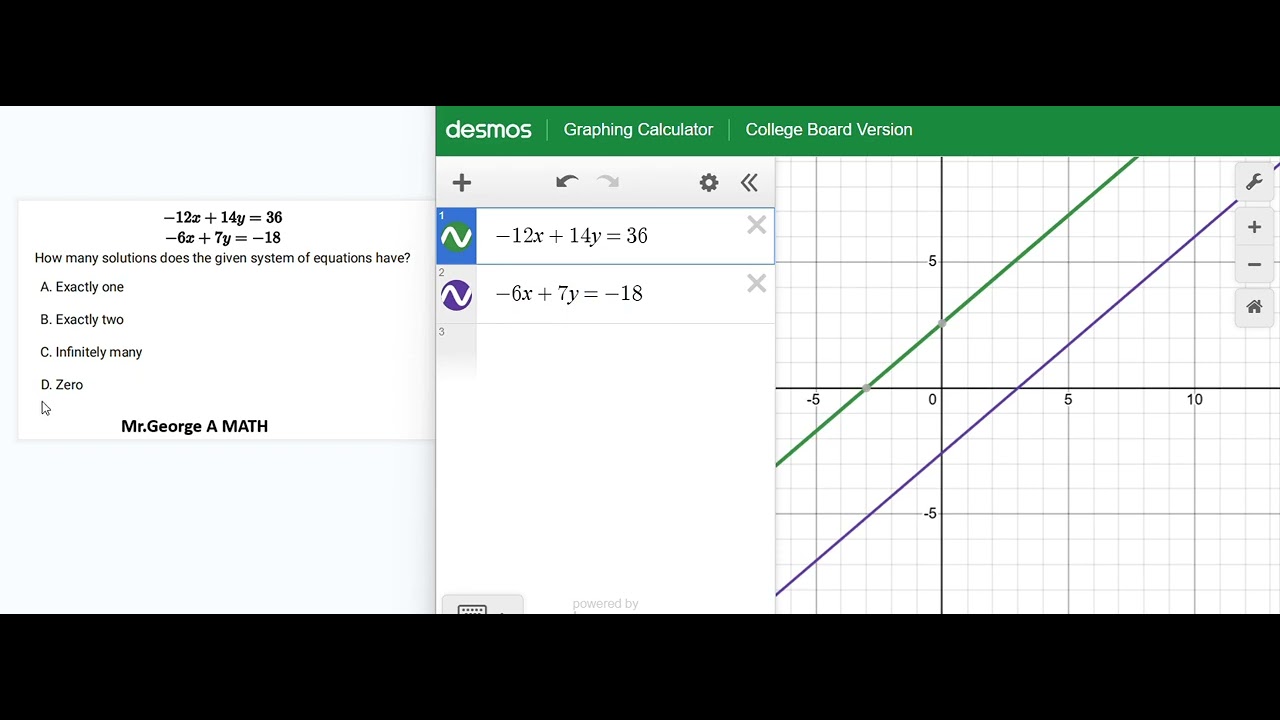Click the green line y-intercept point
The width and height of the screenshot is (1280, 720).
(x=942, y=323)
